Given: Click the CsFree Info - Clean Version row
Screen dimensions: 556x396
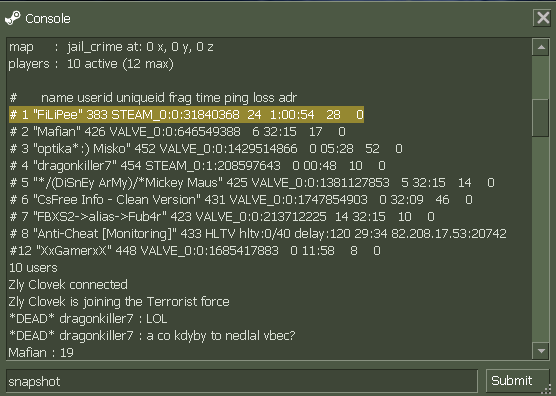Looking at the screenshot, I should [241, 200].
